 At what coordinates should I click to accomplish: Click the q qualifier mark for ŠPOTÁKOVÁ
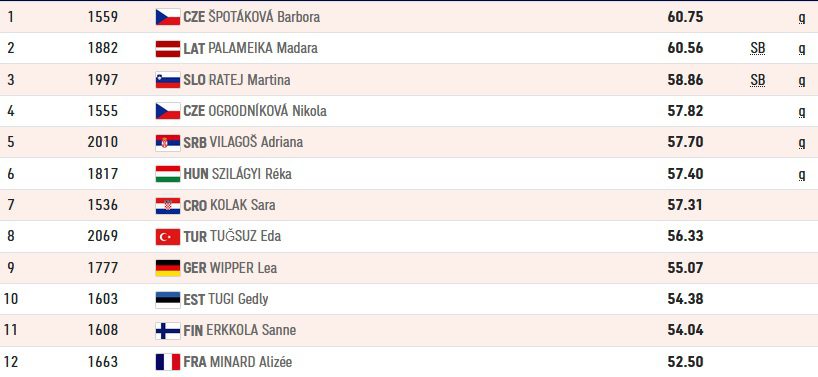click(x=802, y=18)
